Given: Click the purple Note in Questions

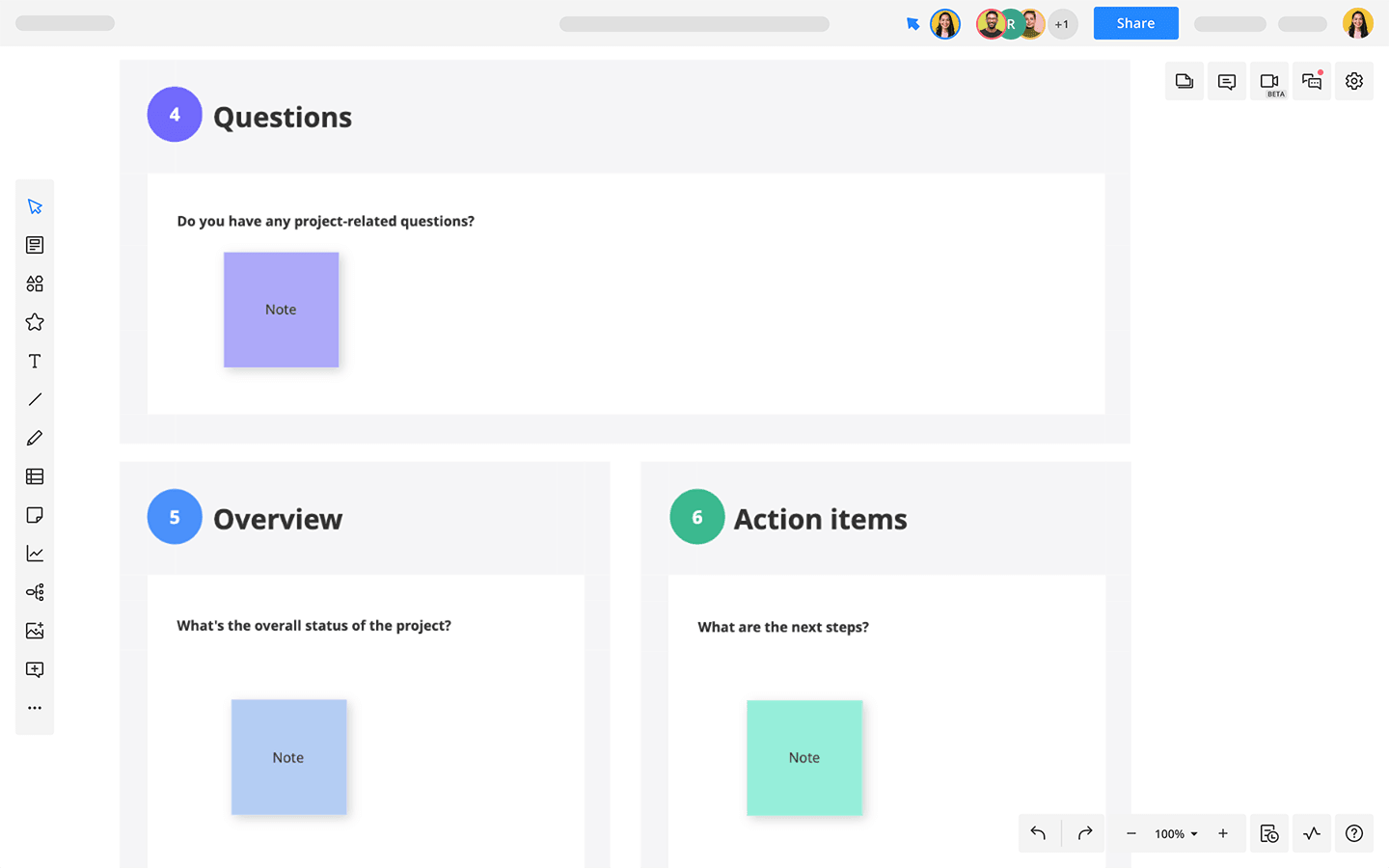Looking at the screenshot, I should [281, 310].
